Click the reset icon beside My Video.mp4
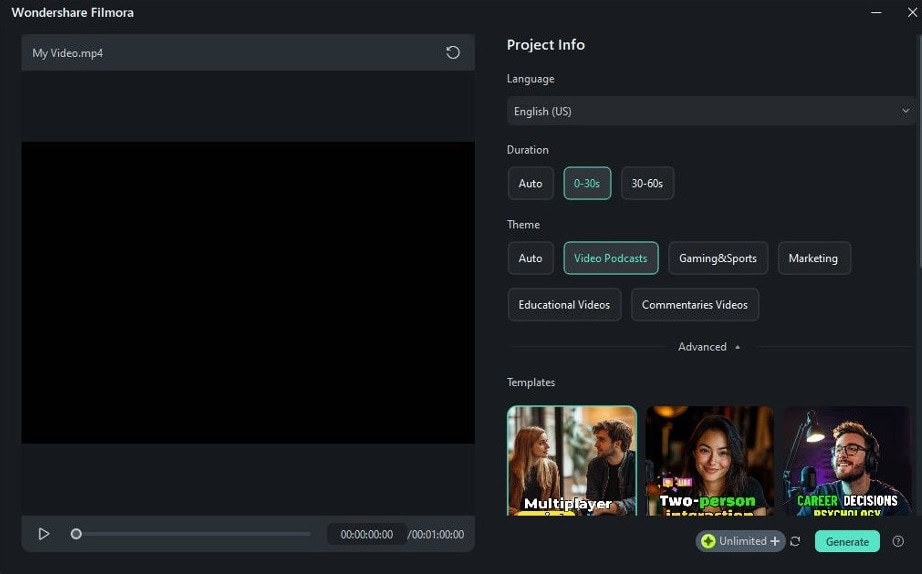This screenshot has height=574, width=922. pos(453,52)
